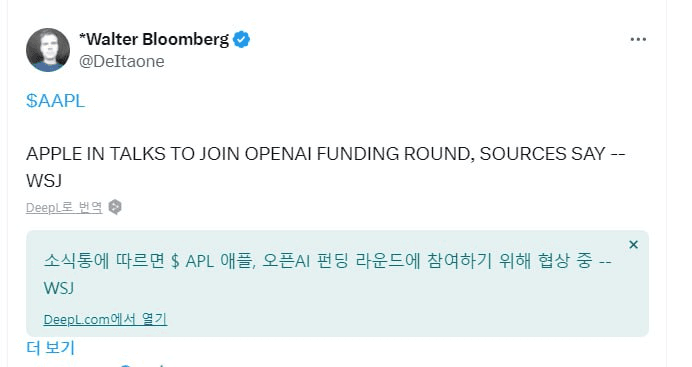This screenshot has width=692, height=367.
Task: Open the 'DeepL.com에서 열기' link
Action: pos(105,319)
